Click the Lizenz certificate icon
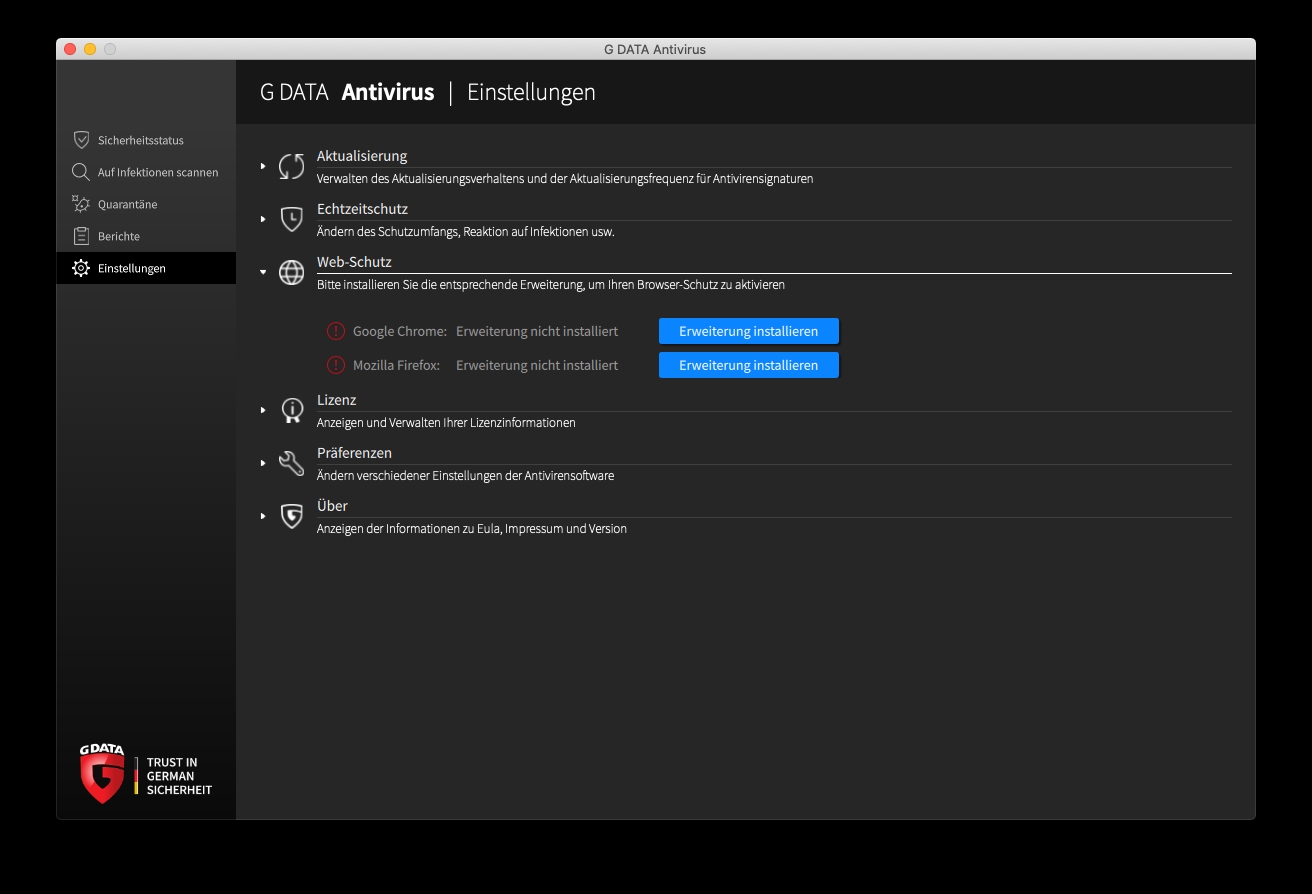This screenshot has width=1312, height=894. click(x=291, y=410)
